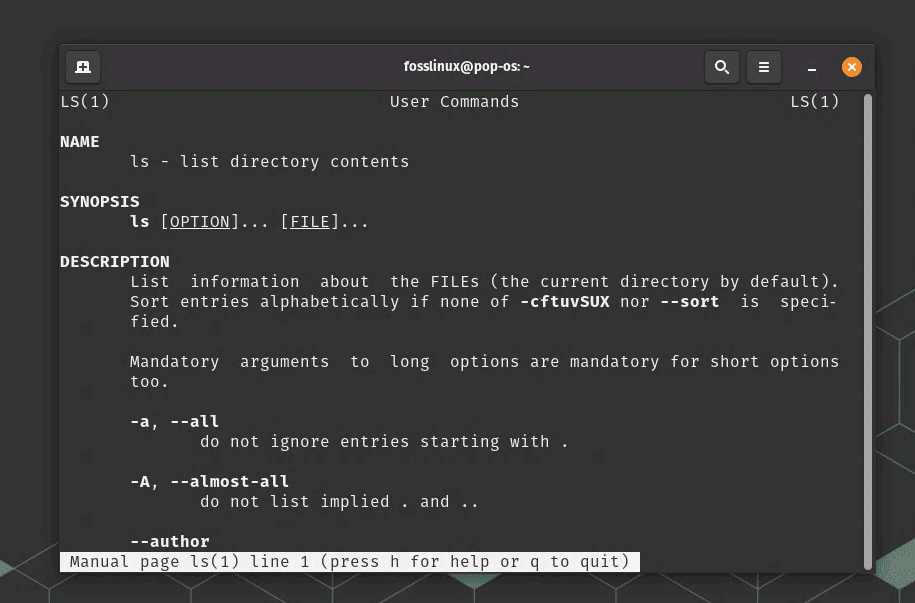The image size is (915, 603).
Task: Click the right LS(1) header text
Action: [x=815, y=102]
